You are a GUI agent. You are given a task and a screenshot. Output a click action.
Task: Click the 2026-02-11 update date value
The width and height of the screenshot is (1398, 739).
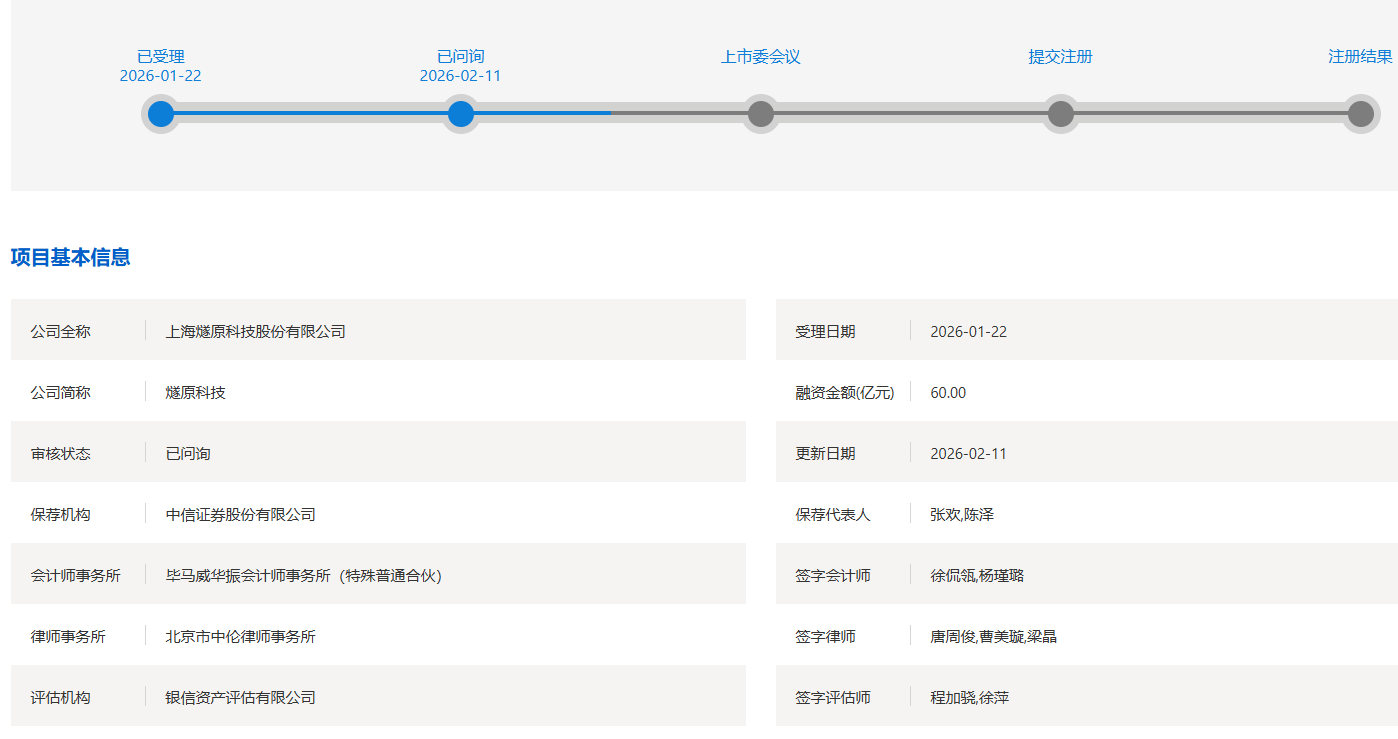pyautogui.click(x=968, y=453)
